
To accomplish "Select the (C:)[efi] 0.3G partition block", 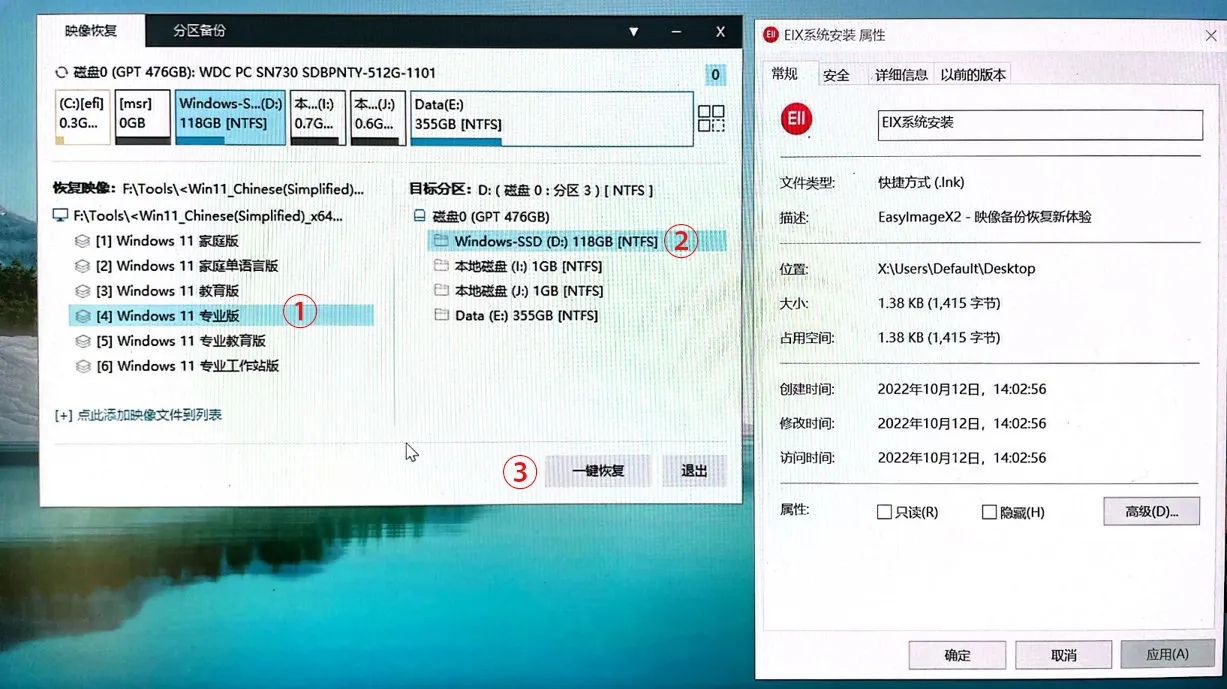I will pyautogui.click(x=82, y=117).
